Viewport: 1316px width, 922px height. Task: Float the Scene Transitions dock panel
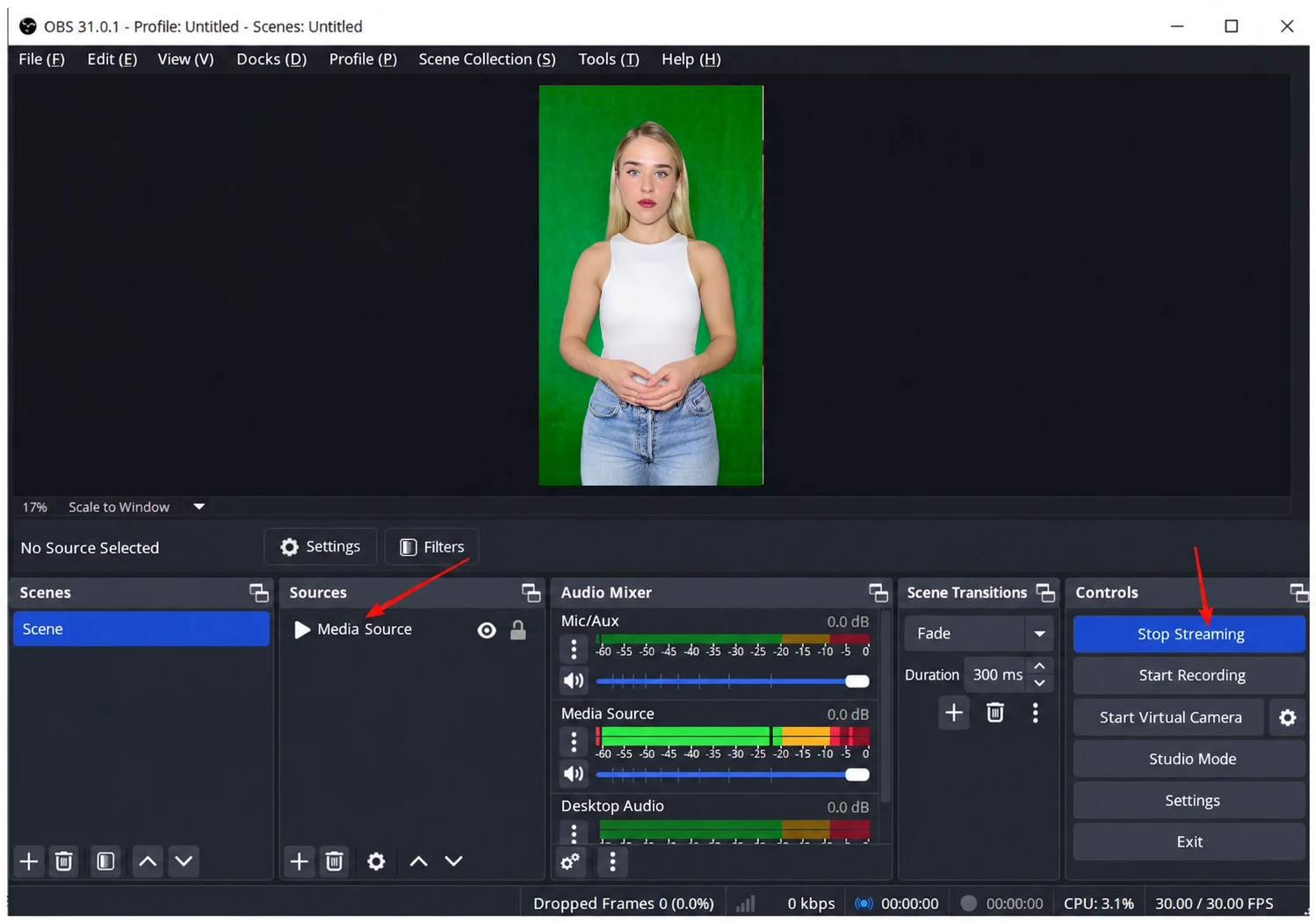[1045, 593]
